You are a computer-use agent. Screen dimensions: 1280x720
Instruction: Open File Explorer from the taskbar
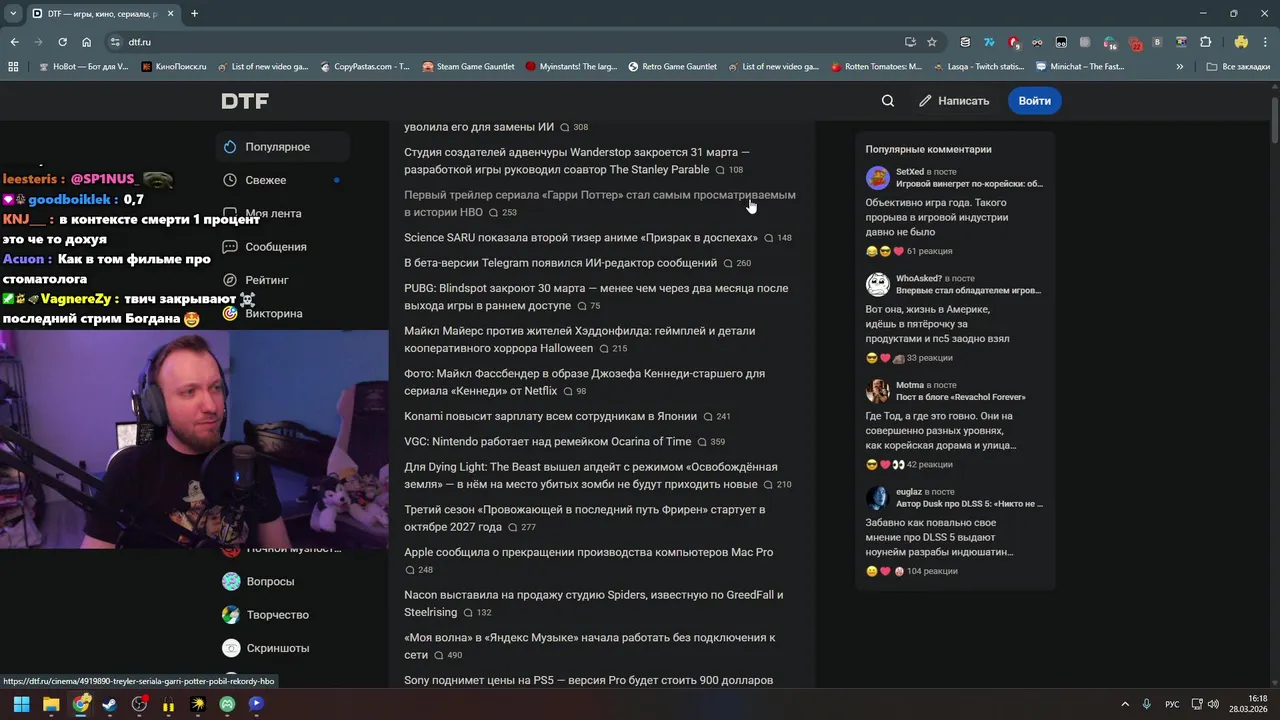coord(51,704)
